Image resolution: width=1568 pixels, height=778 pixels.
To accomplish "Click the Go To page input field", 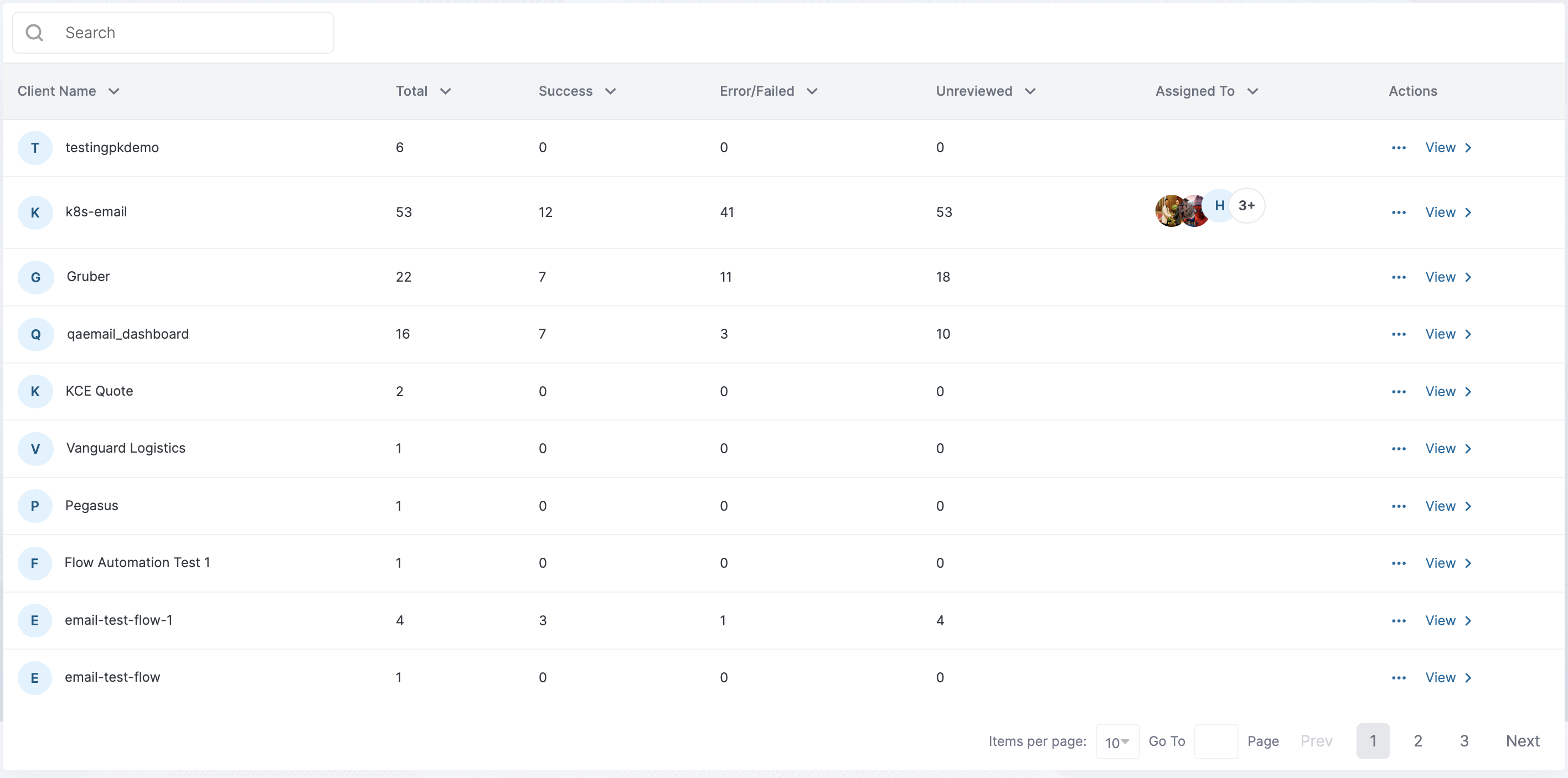I will pos(1215,741).
